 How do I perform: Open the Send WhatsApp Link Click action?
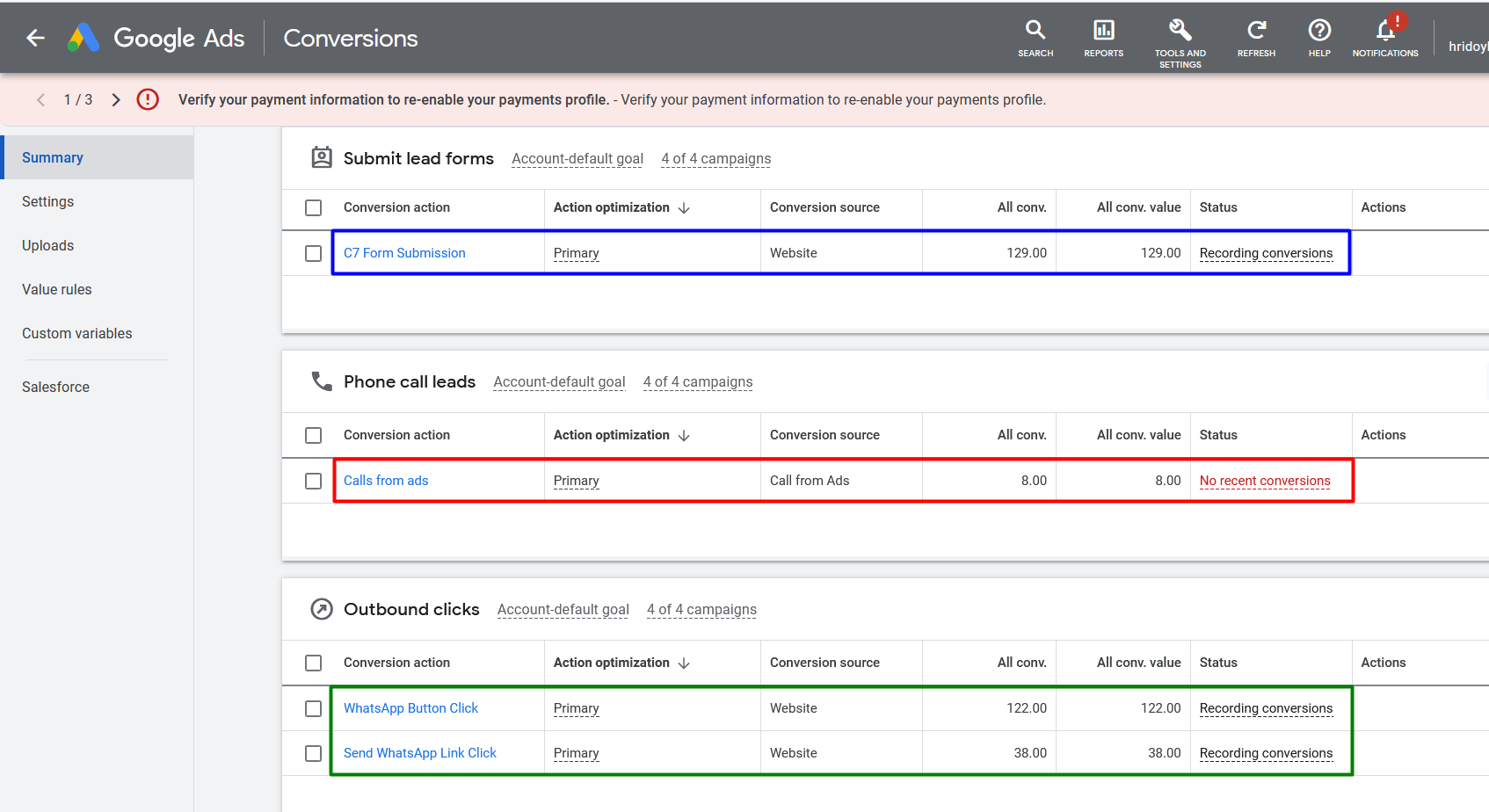tap(419, 753)
